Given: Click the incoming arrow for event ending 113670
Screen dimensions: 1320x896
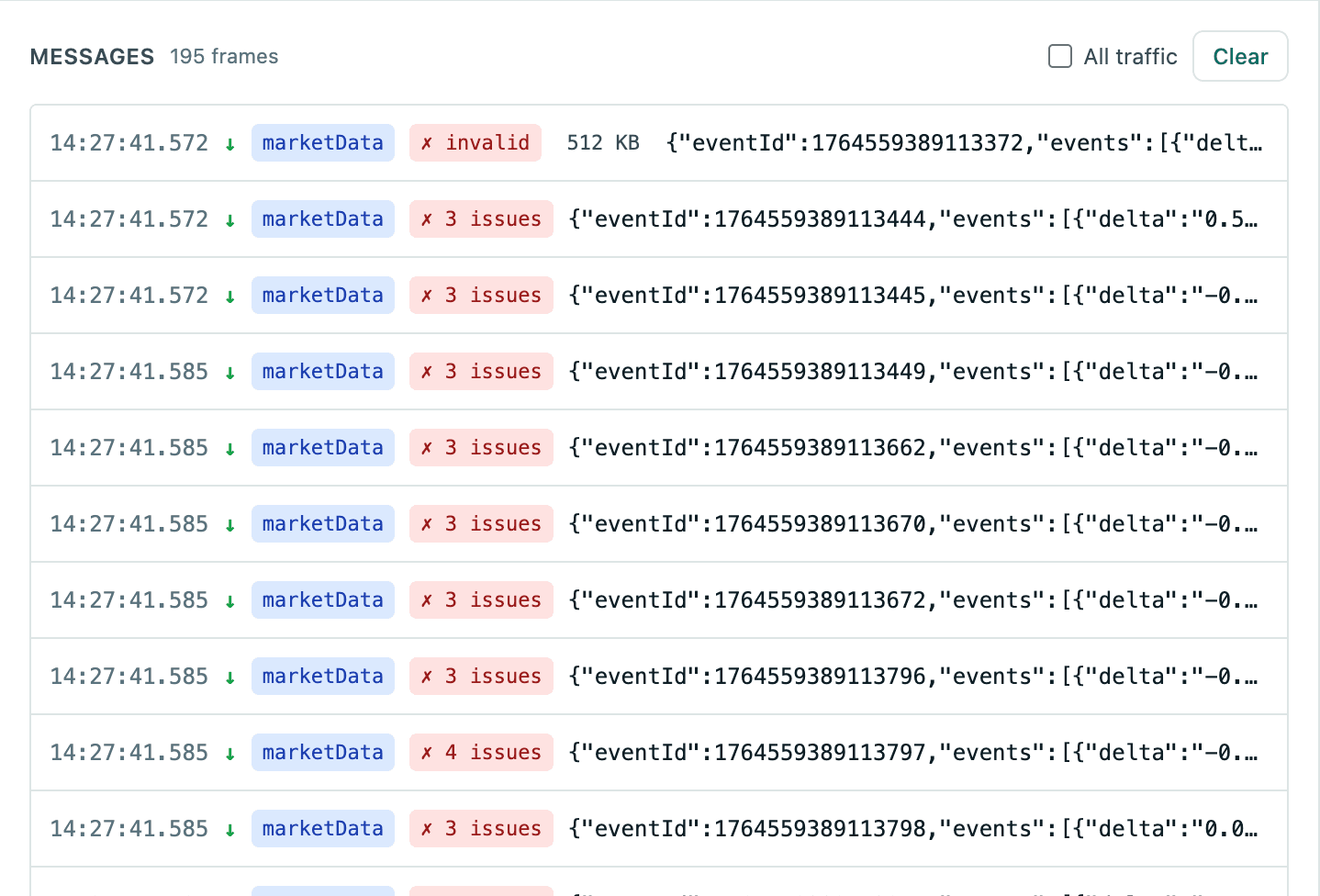Looking at the screenshot, I should [x=230, y=524].
